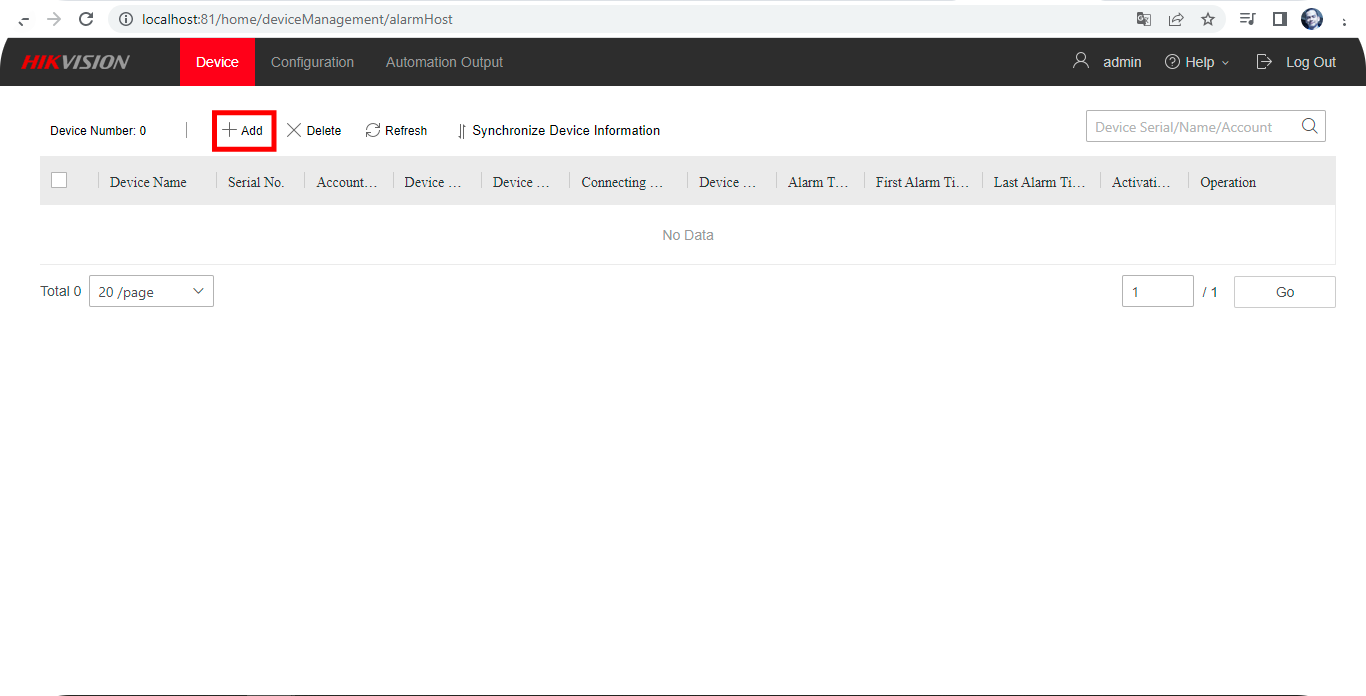
Task: Bookmark page with star icon
Action: click(1208, 19)
